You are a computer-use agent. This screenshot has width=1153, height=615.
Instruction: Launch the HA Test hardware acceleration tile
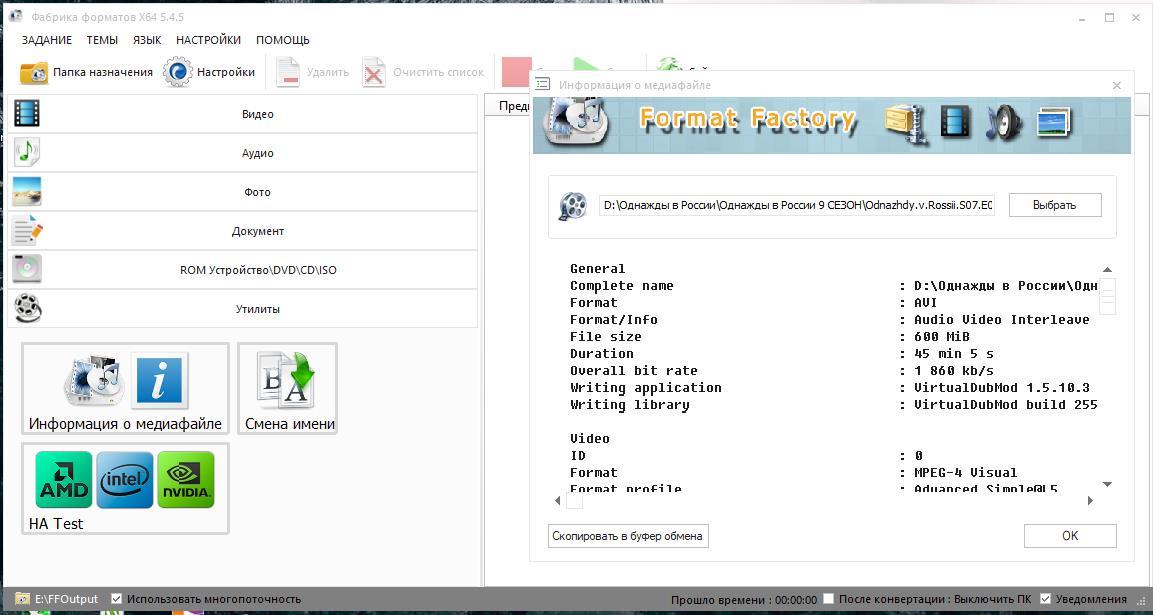point(125,488)
